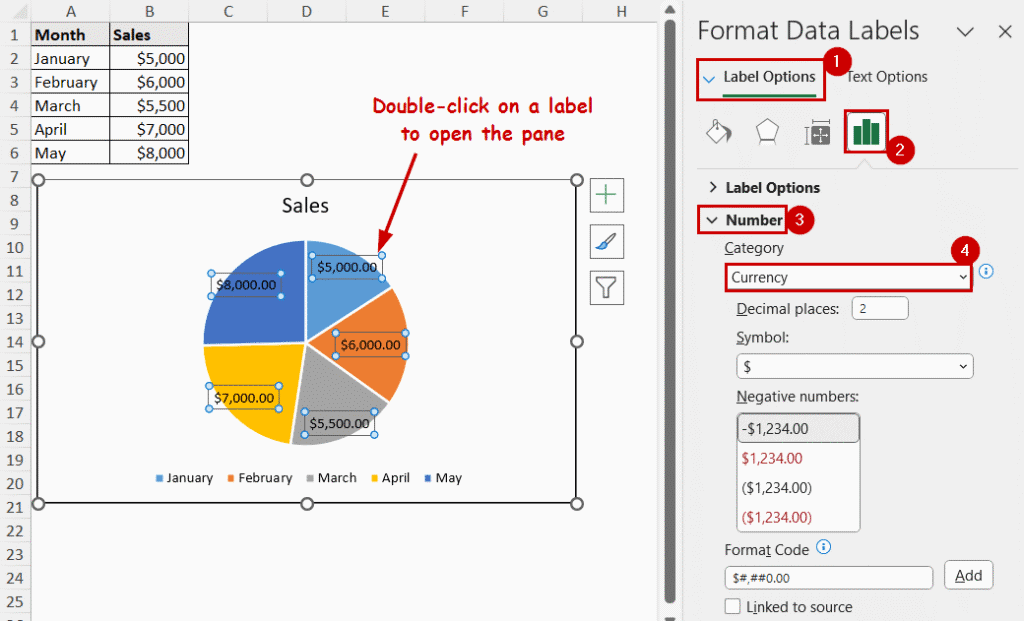Open the Effects pentagon icon

[768, 131]
